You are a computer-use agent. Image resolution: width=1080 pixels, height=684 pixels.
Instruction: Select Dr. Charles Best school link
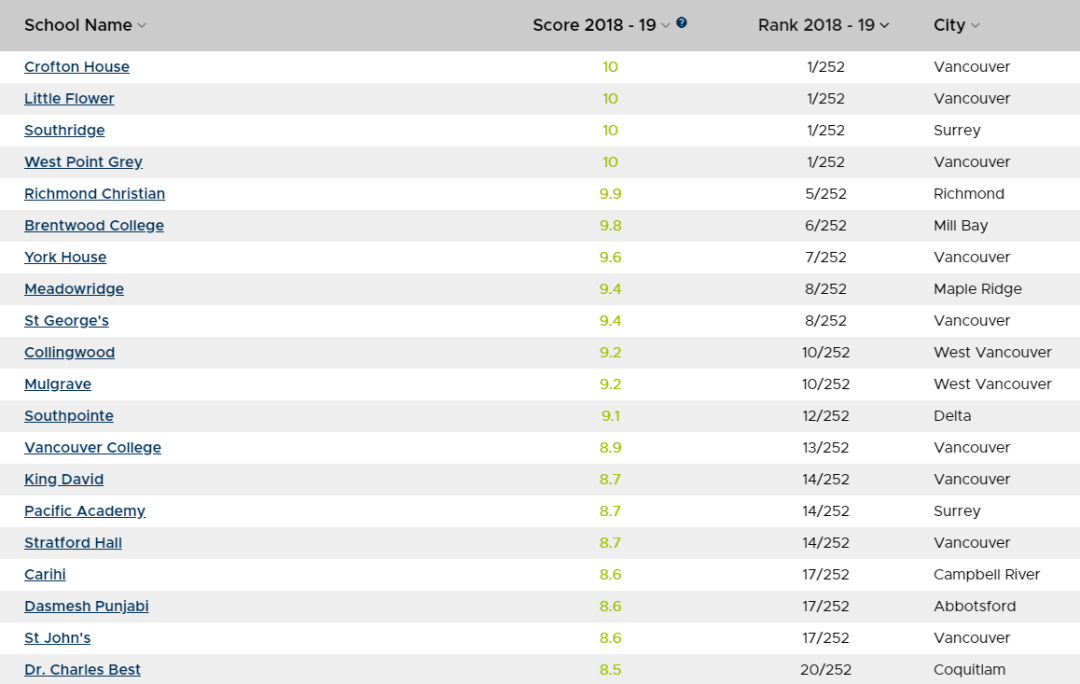[82, 670]
